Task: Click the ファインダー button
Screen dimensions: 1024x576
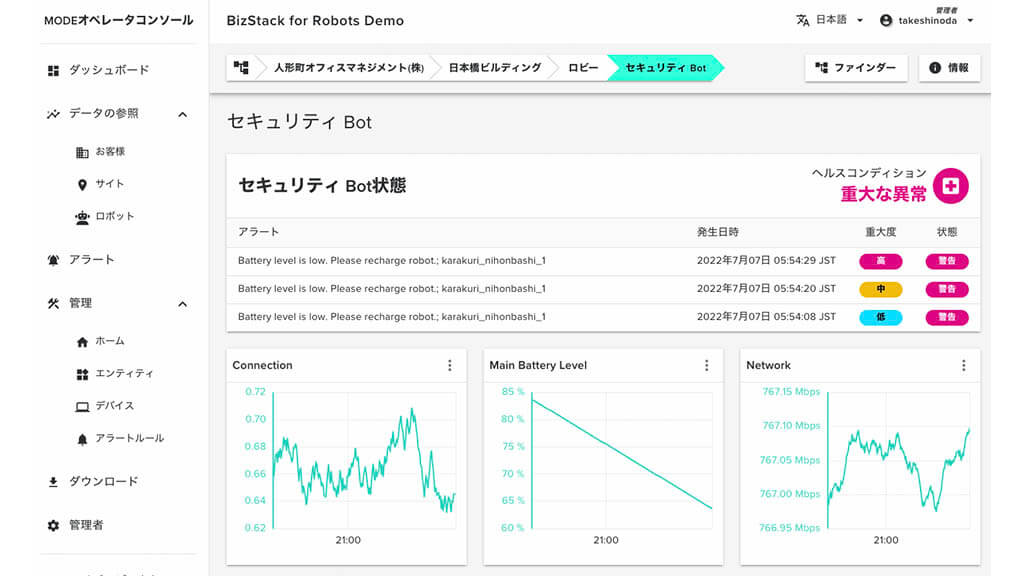Action: 856,68
